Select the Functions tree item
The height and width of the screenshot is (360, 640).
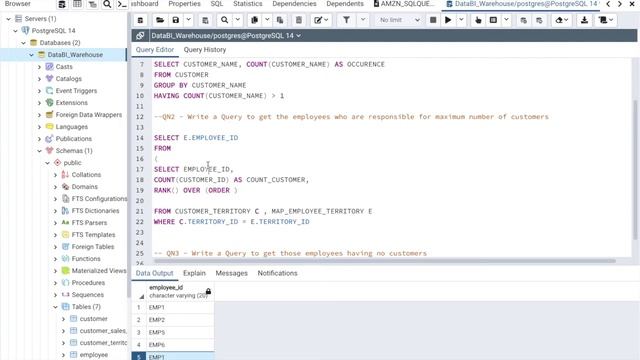point(86,259)
